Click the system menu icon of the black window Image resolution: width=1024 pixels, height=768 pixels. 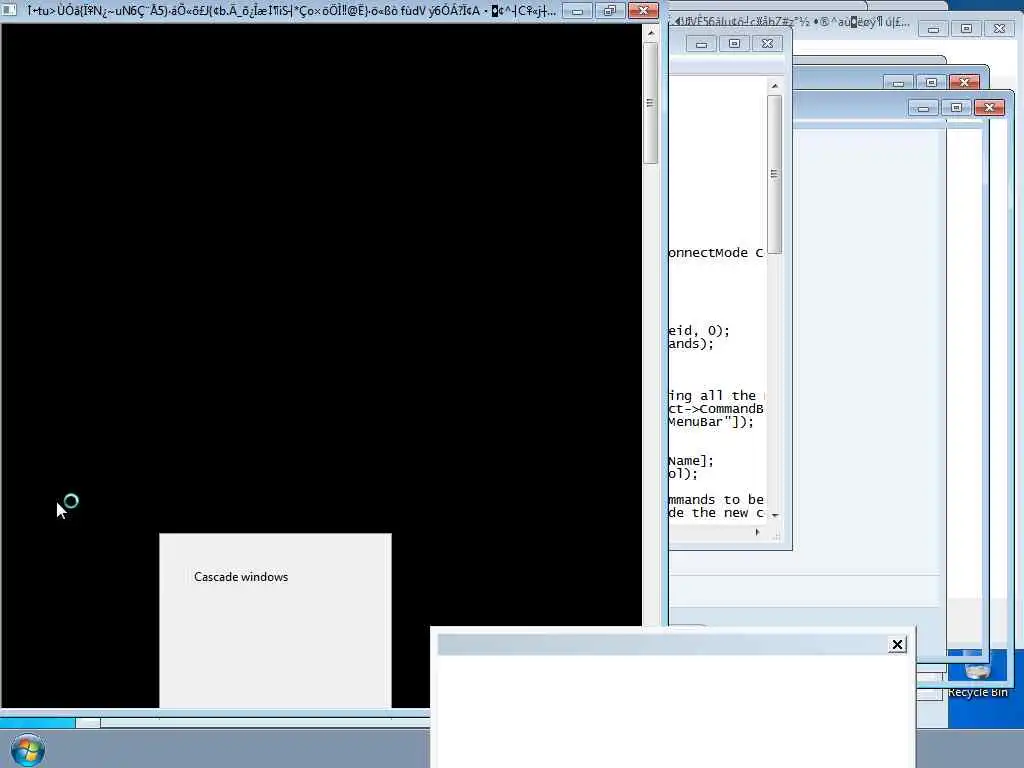[9, 10]
